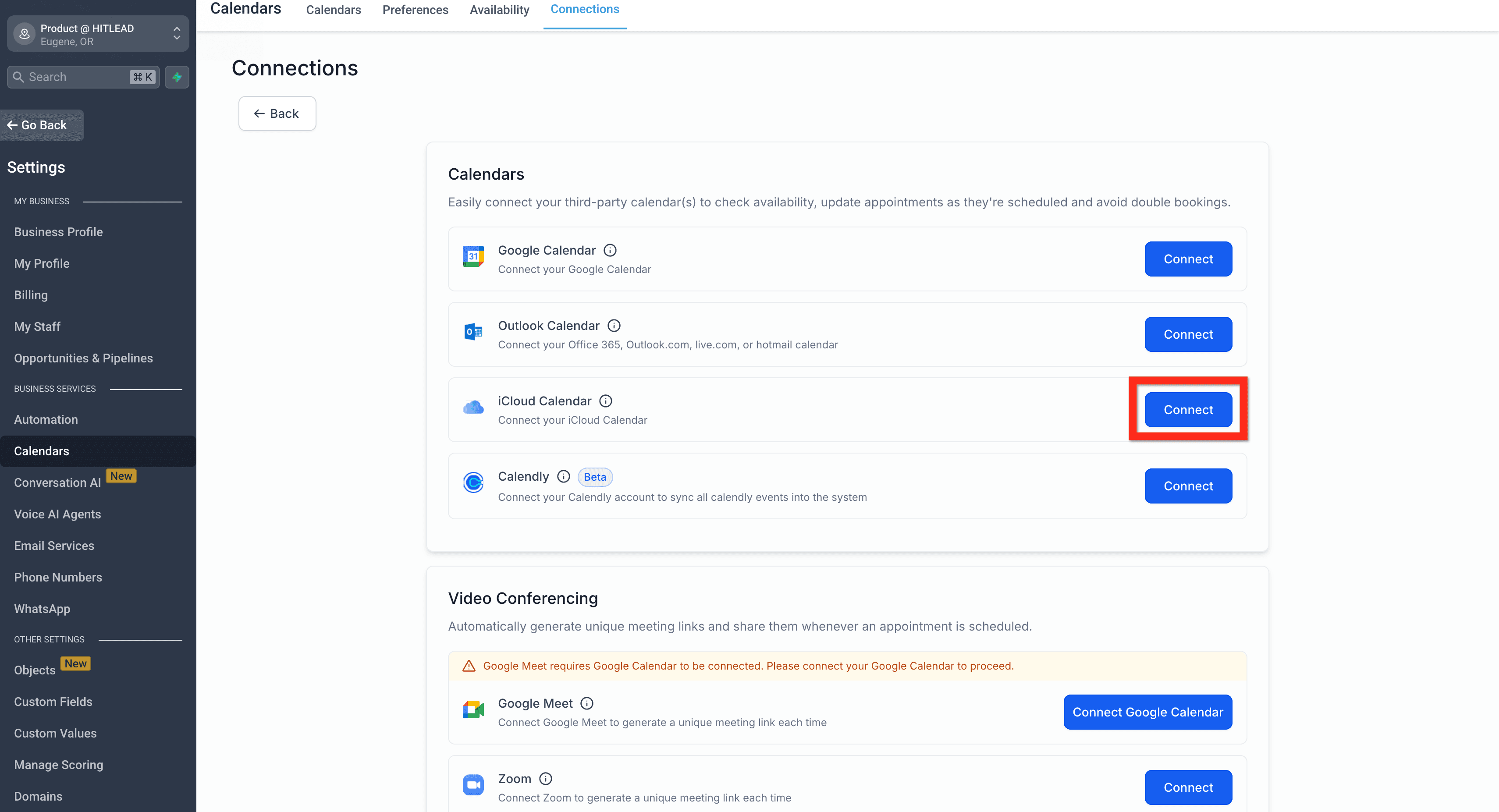This screenshot has height=812, width=1499.
Task: Switch to the Availability tab
Action: pos(499,10)
